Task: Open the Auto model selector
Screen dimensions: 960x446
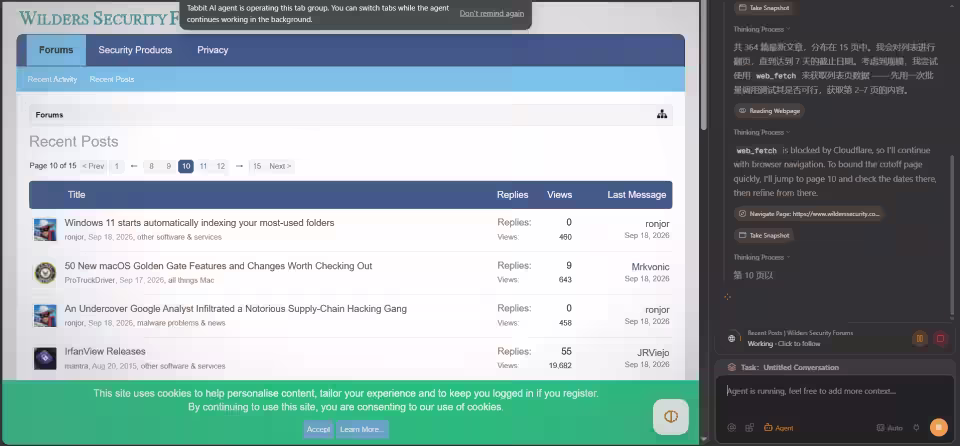Action: tap(889, 428)
